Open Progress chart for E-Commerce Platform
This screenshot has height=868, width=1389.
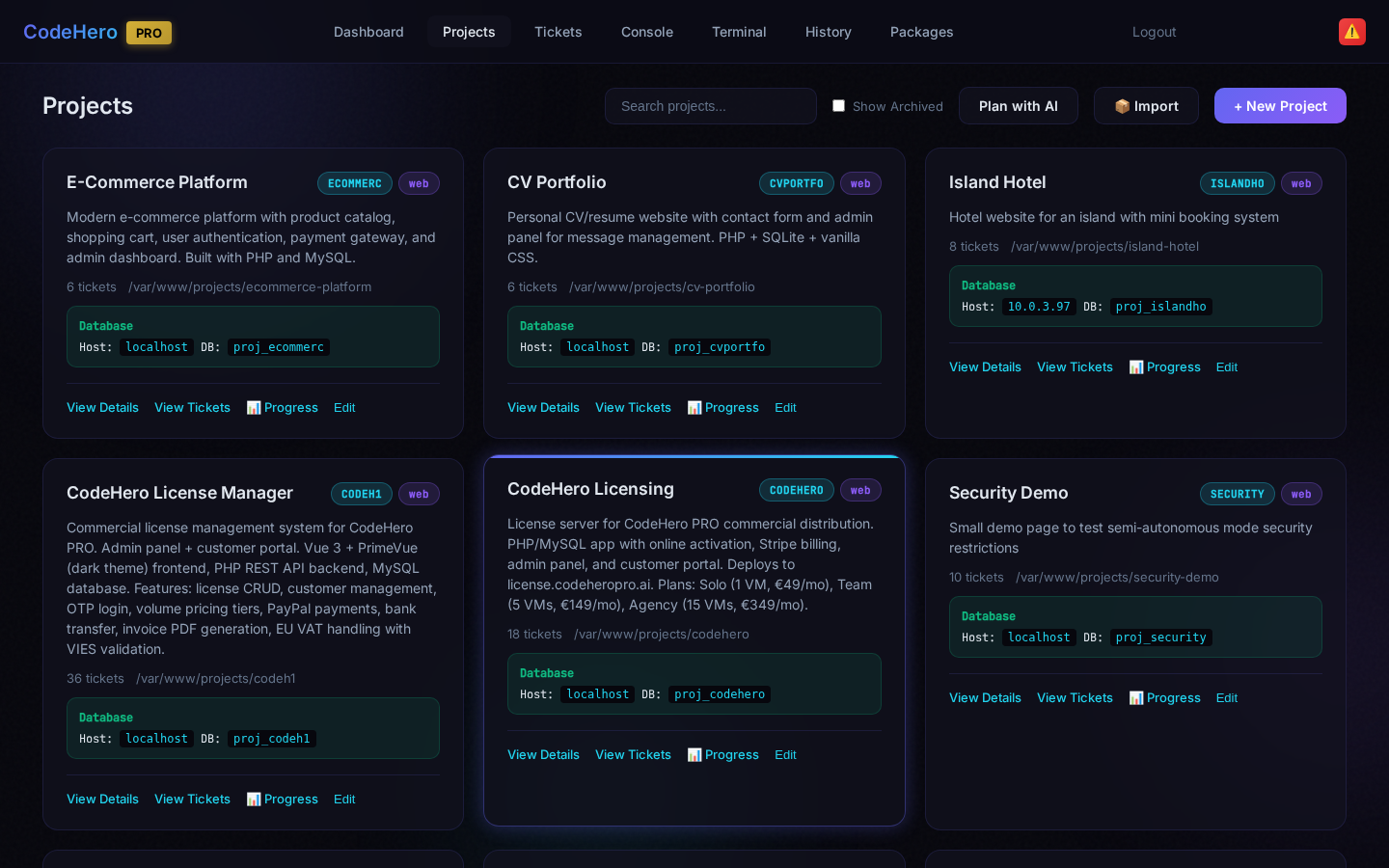click(x=282, y=408)
